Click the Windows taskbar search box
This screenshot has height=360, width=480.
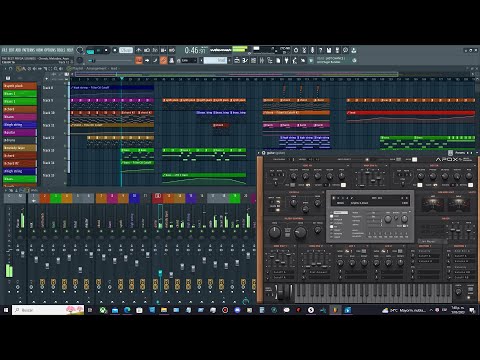pyautogui.click(x=48, y=310)
